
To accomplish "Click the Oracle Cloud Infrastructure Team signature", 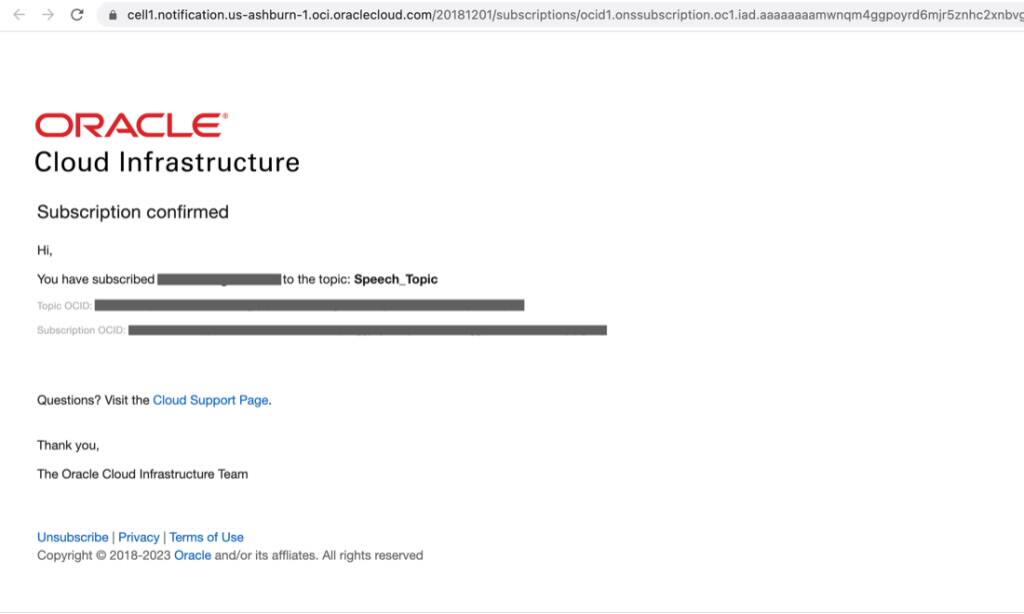I will click(x=142, y=474).
